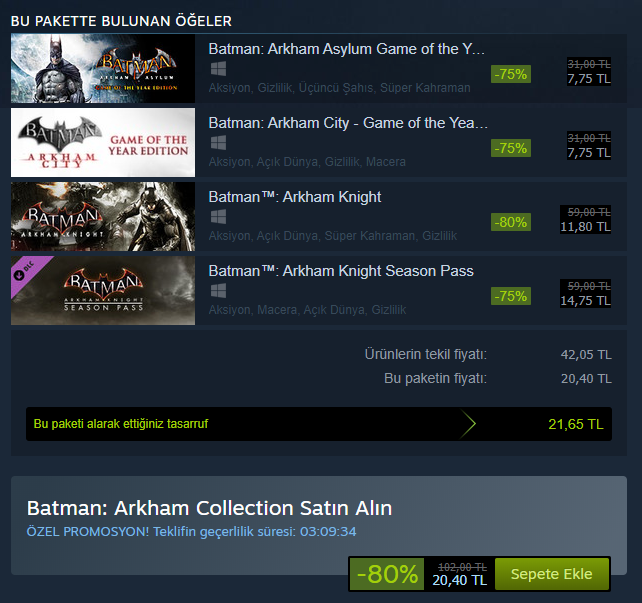642x603 pixels.
Task: Open Batman™: Arkham Knight title link
Action: pyautogui.click(x=294, y=196)
